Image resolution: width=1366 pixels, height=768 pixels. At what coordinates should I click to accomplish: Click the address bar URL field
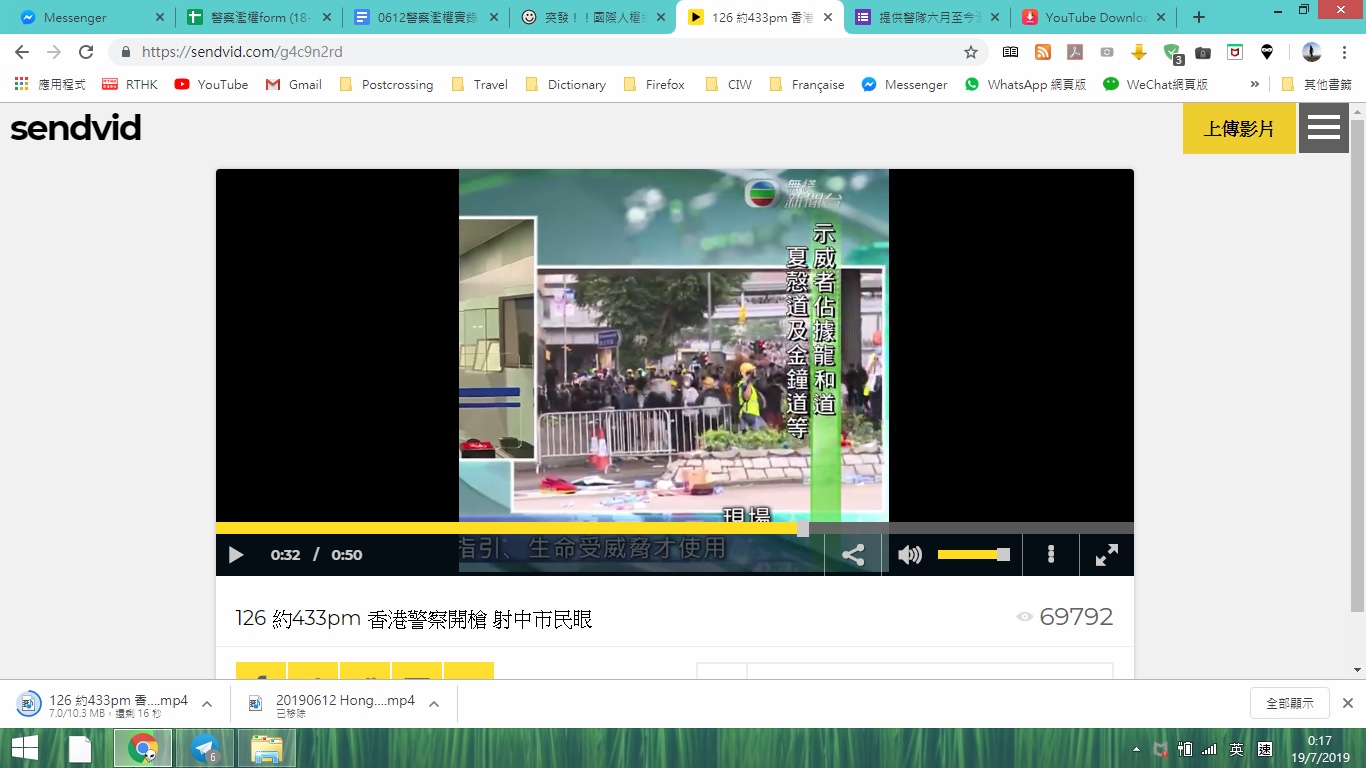click(x=540, y=52)
